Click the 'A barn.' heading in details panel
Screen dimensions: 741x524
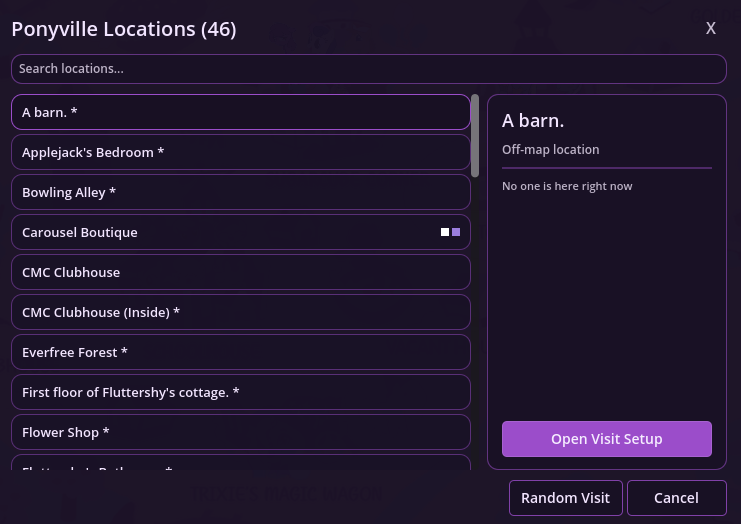(x=533, y=121)
